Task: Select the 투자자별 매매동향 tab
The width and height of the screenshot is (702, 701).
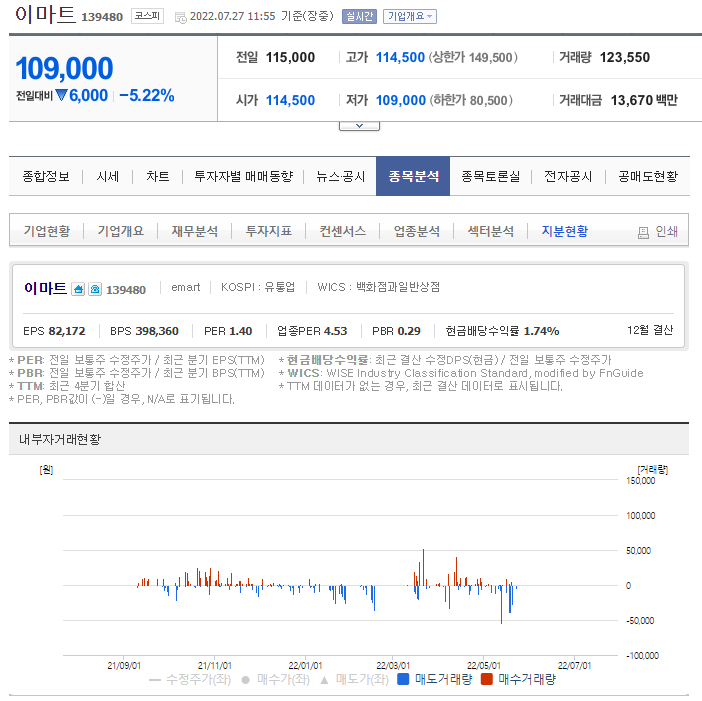Action: pos(244,176)
